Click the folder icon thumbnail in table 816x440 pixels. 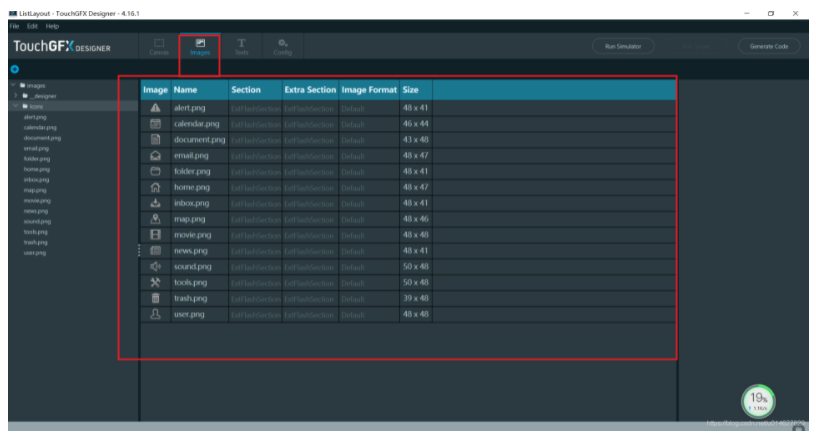(x=155, y=171)
